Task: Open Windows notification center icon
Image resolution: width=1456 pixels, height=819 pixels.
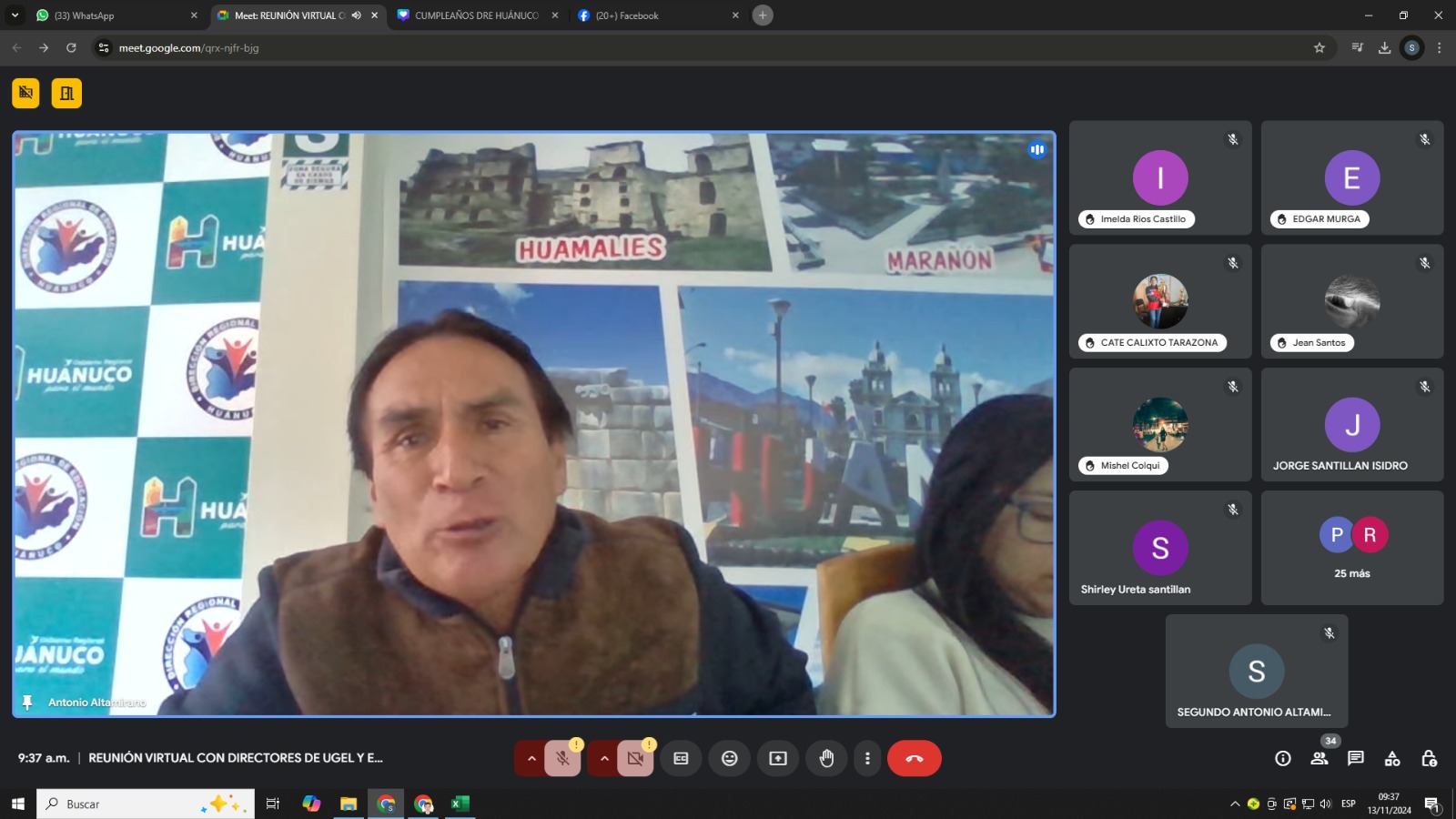Action: click(x=1432, y=804)
